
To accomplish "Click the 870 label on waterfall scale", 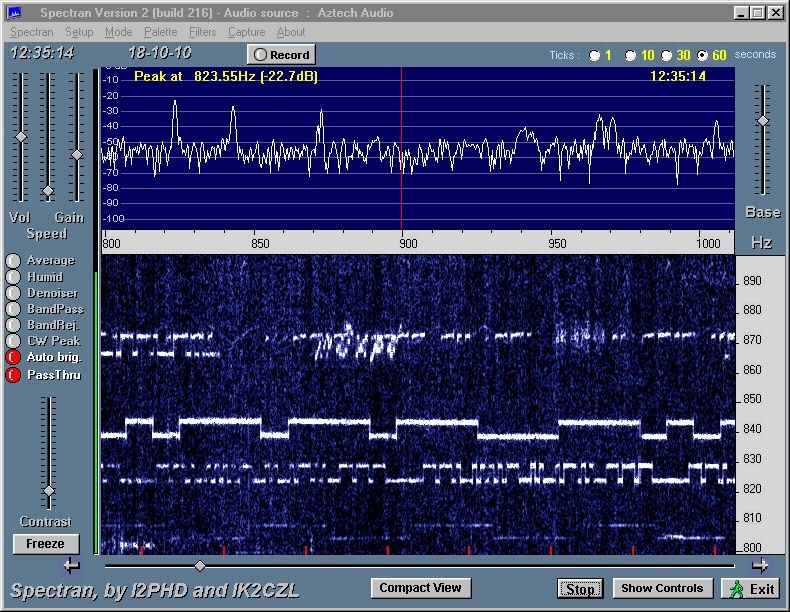I will coord(752,340).
